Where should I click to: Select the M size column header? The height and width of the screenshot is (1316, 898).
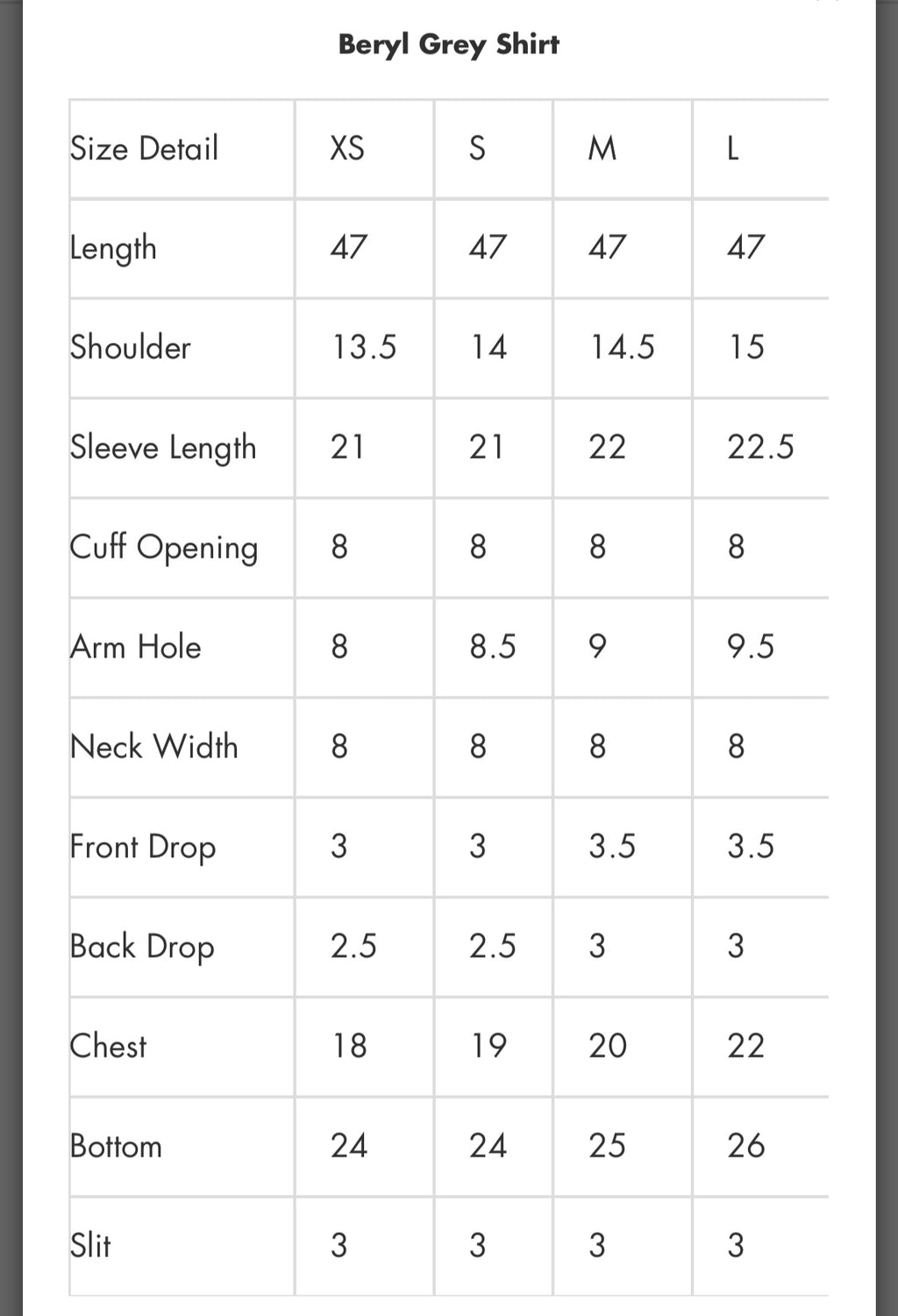click(x=602, y=148)
